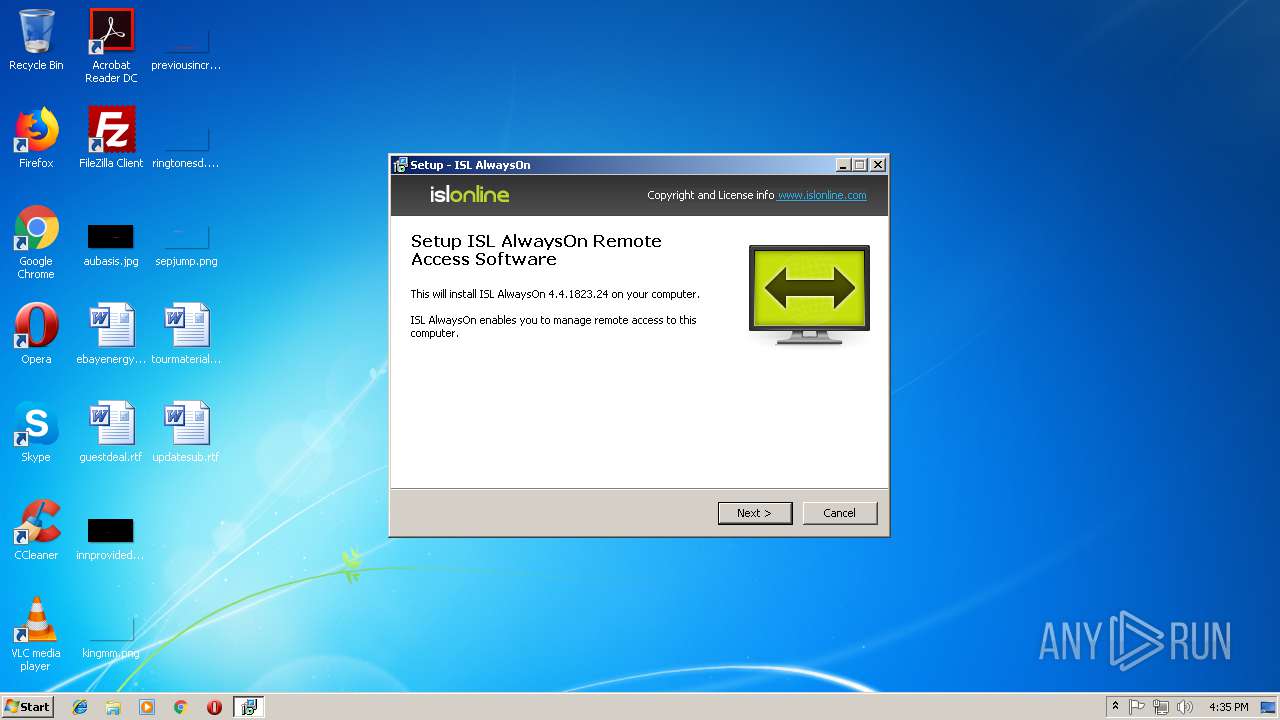Open Firefox desktop shortcut
The width and height of the screenshot is (1280, 720).
pos(36,138)
